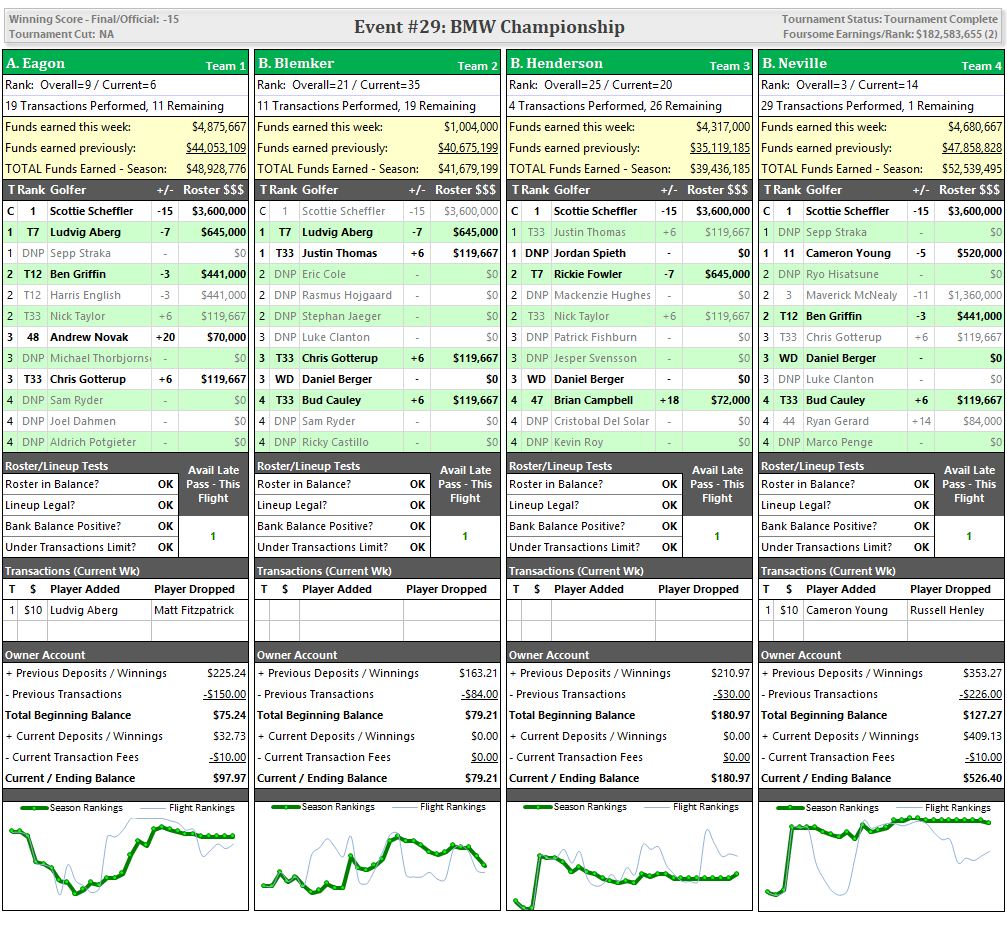Click Jordan Spieth in Henderson's roster

click(x=588, y=253)
